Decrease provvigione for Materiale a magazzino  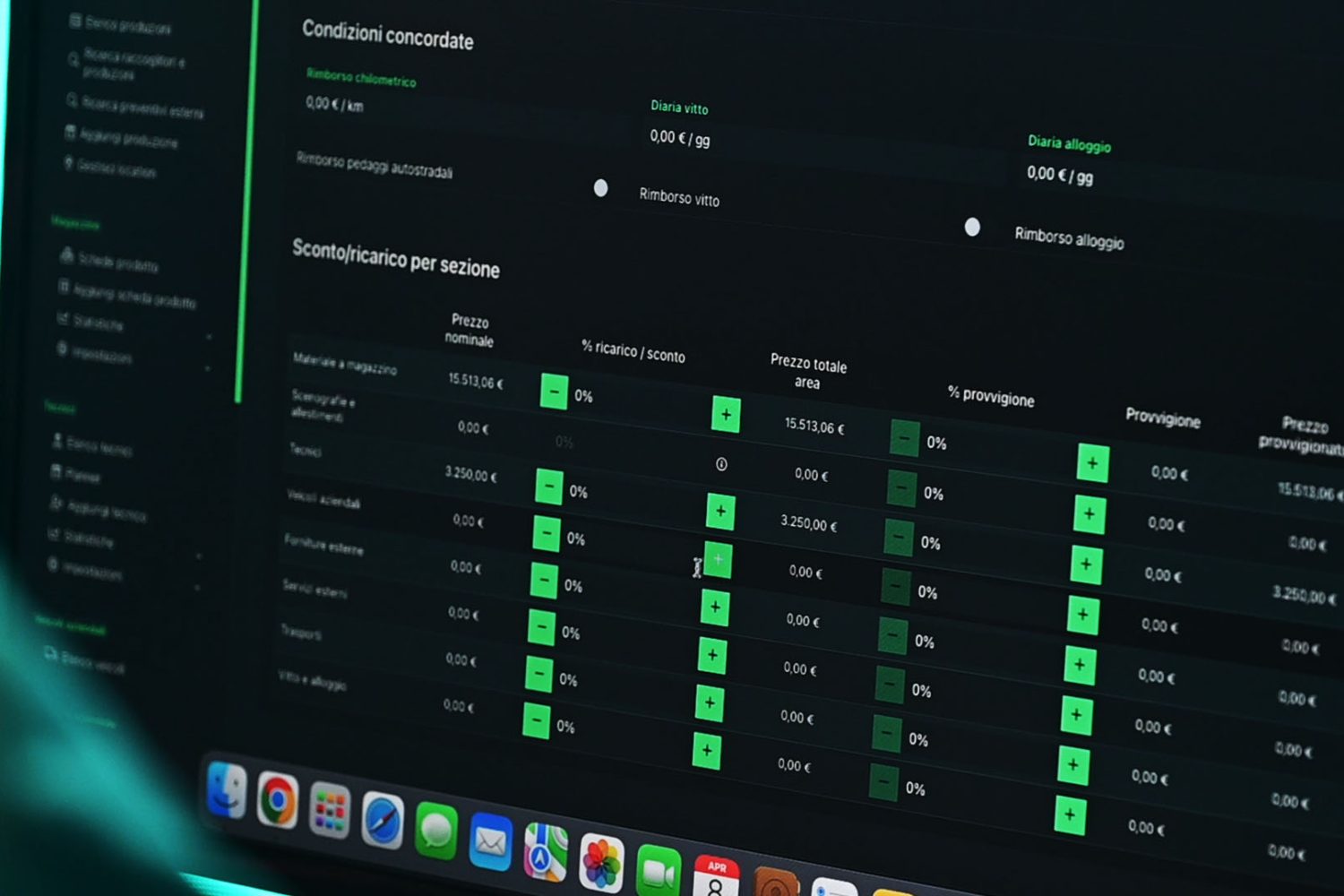[905, 439]
